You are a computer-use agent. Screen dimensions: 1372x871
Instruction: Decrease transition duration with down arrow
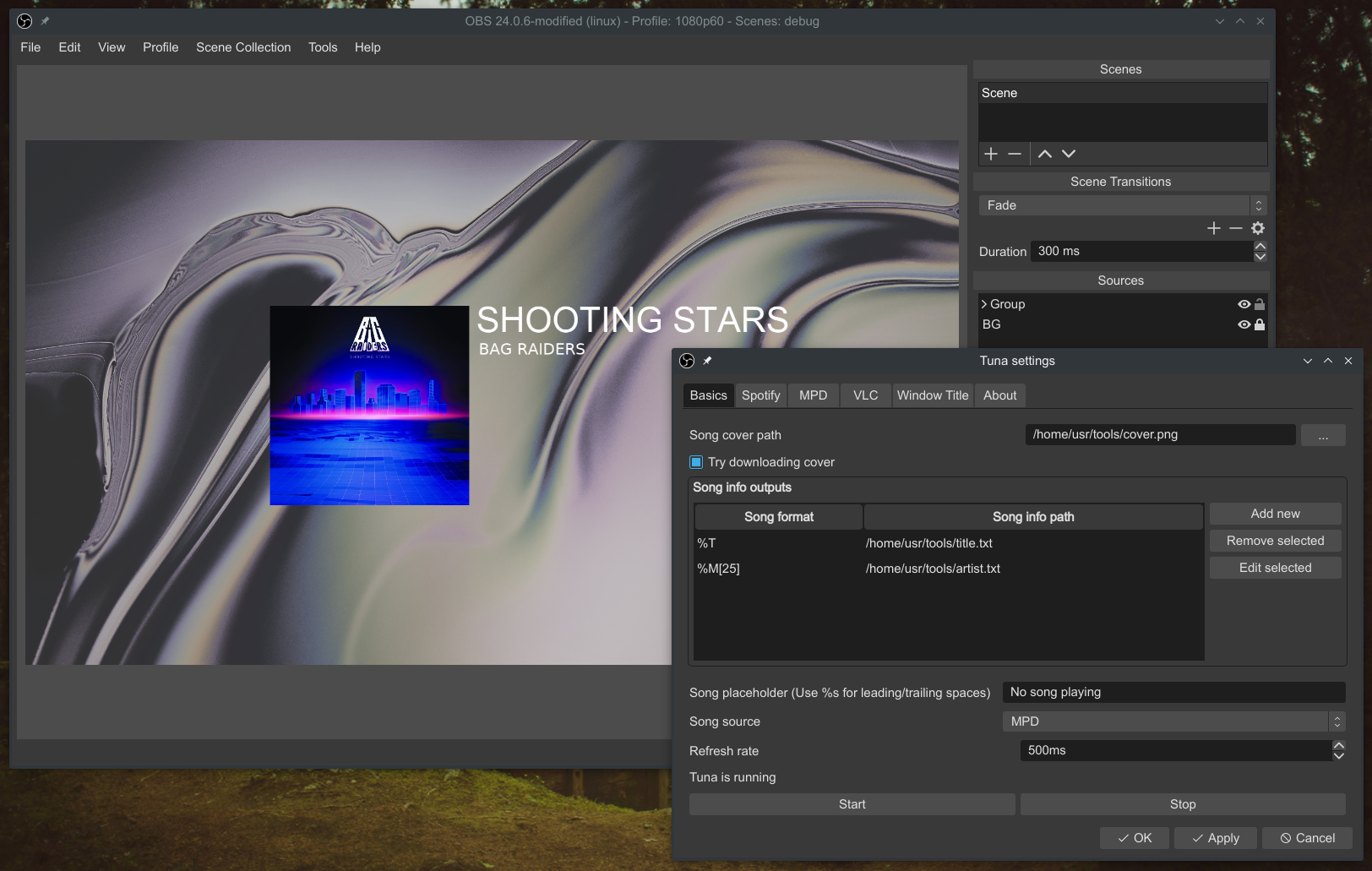1260,256
